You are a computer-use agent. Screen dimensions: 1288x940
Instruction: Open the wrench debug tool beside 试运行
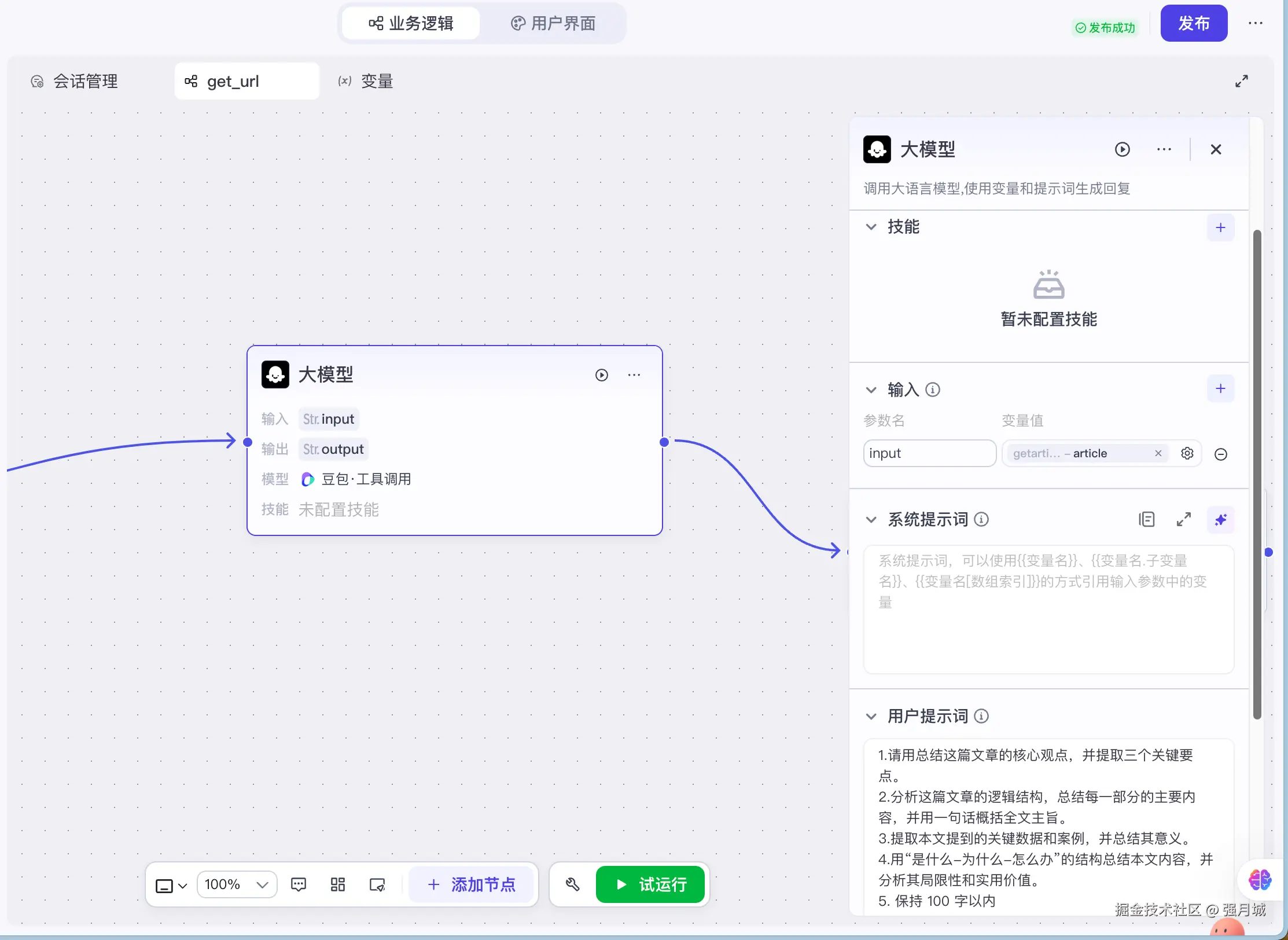(572, 884)
